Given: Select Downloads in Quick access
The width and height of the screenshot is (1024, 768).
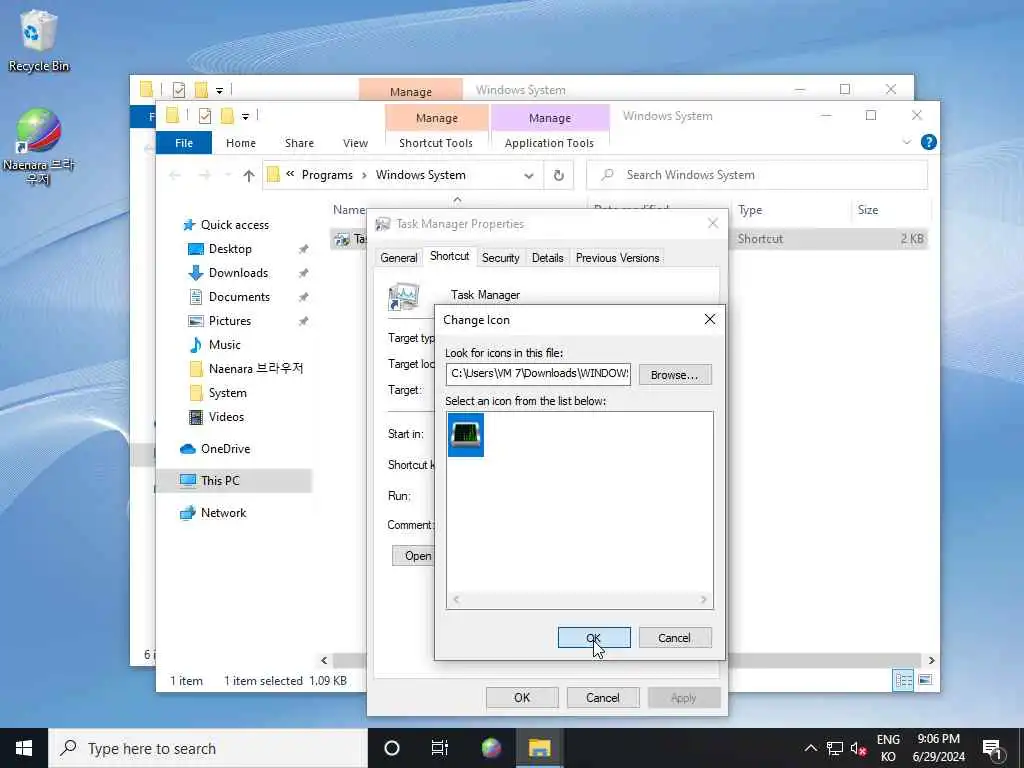Looking at the screenshot, I should [238, 273].
